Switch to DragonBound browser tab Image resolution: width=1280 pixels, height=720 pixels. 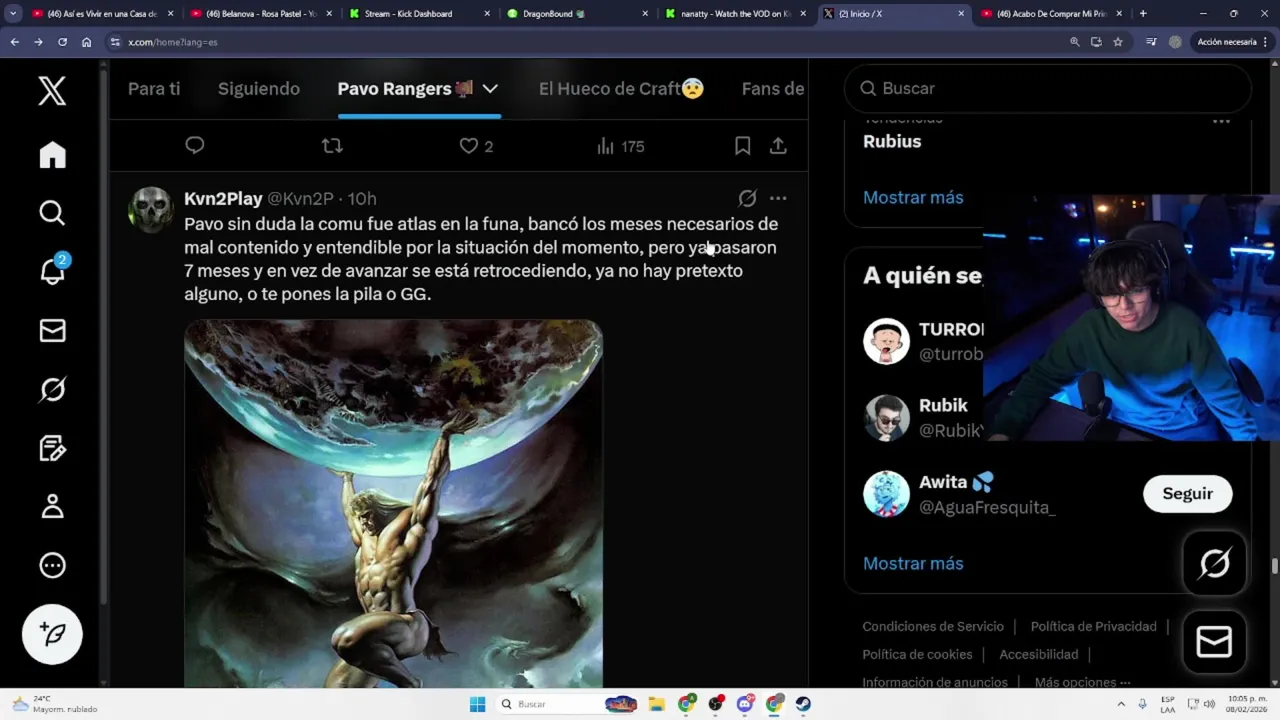580,14
